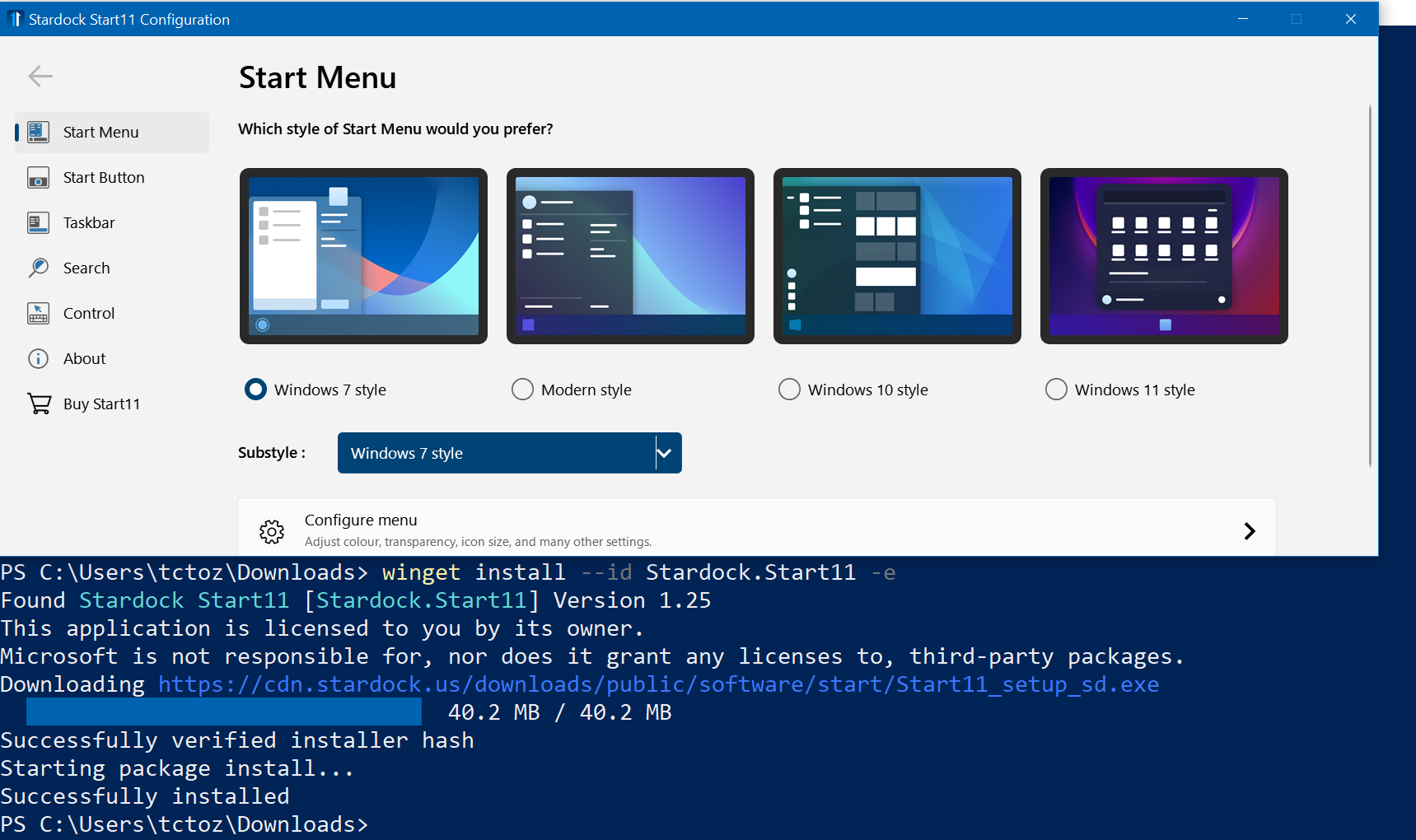The image size is (1416, 840).
Task: Click the Stardock title bar app icon
Action: [15, 19]
